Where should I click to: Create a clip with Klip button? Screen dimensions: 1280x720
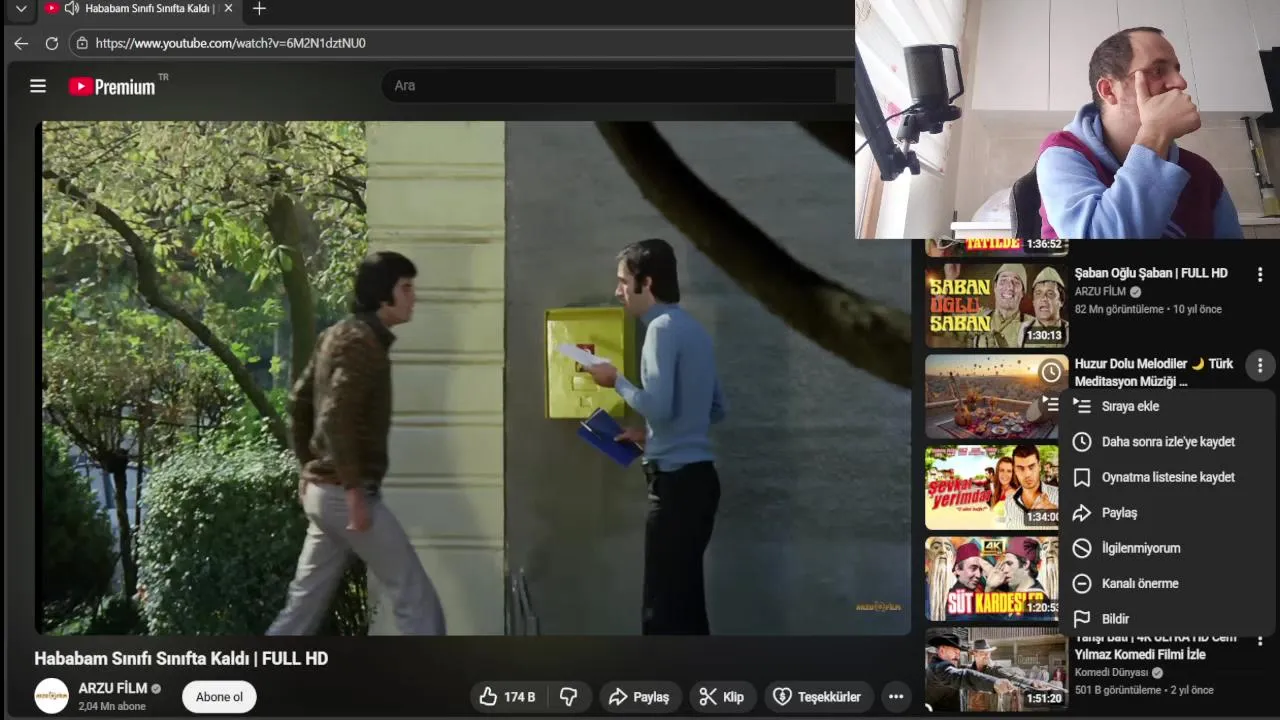pos(722,697)
